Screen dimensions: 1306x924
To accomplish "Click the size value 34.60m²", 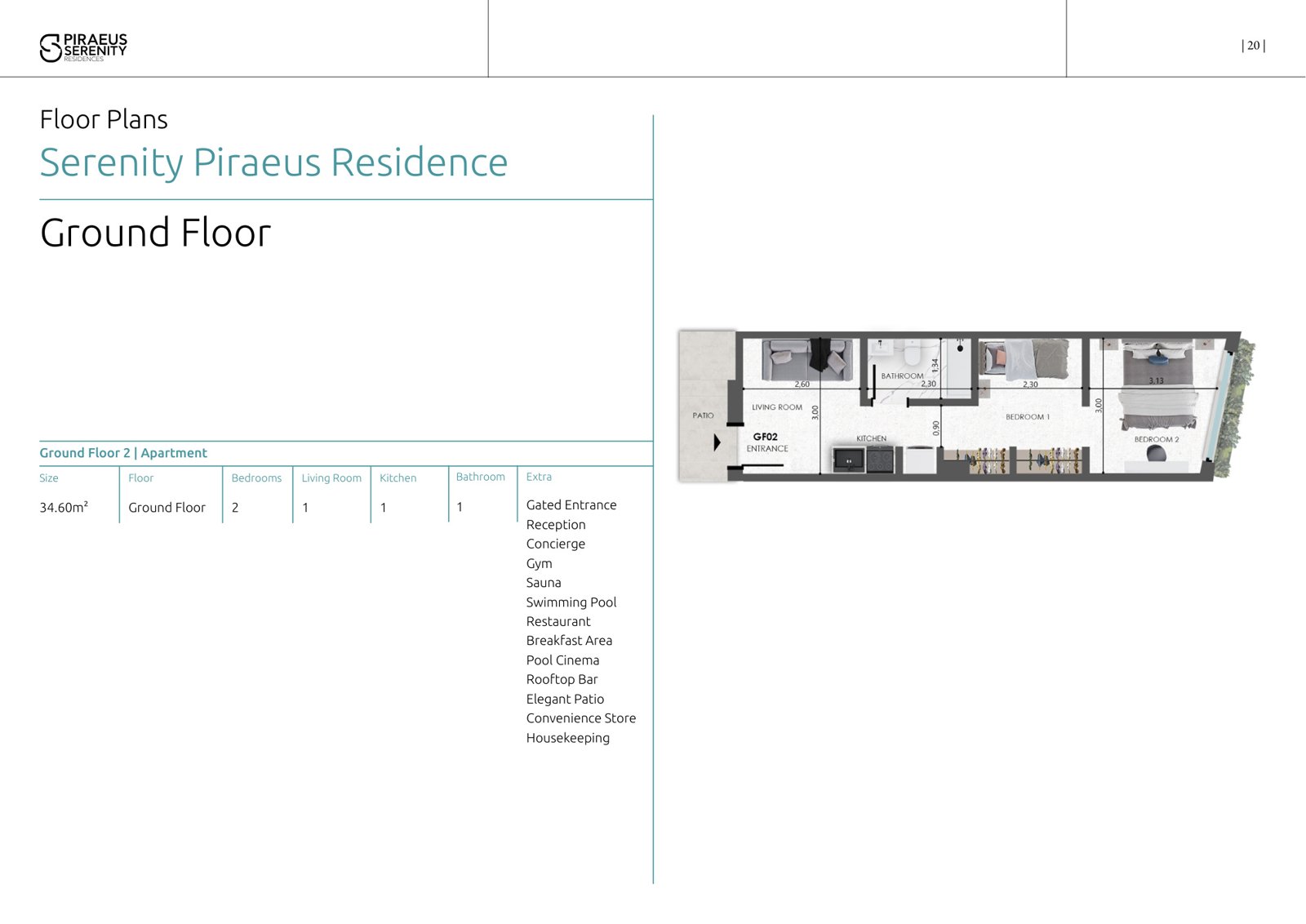I will pyautogui.click(x=64, y=507).
